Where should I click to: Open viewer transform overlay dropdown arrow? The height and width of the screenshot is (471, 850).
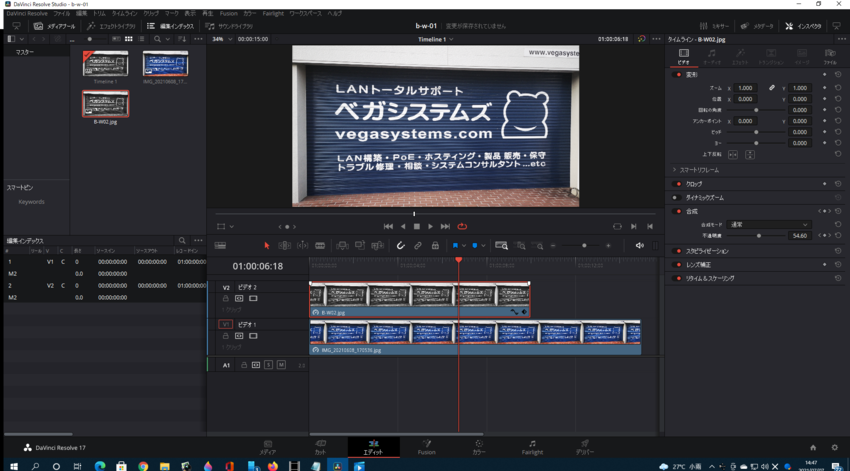(x=231, y=227)
